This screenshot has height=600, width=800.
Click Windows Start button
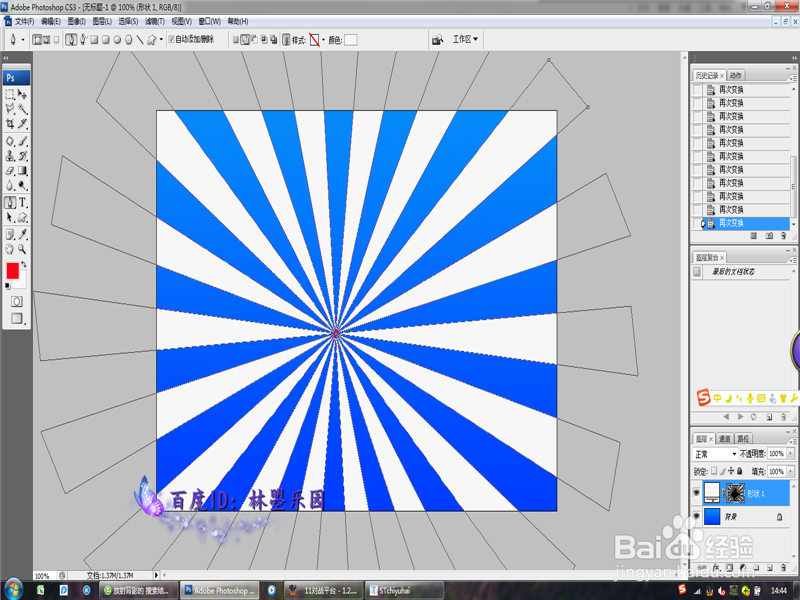pos(12,589)
